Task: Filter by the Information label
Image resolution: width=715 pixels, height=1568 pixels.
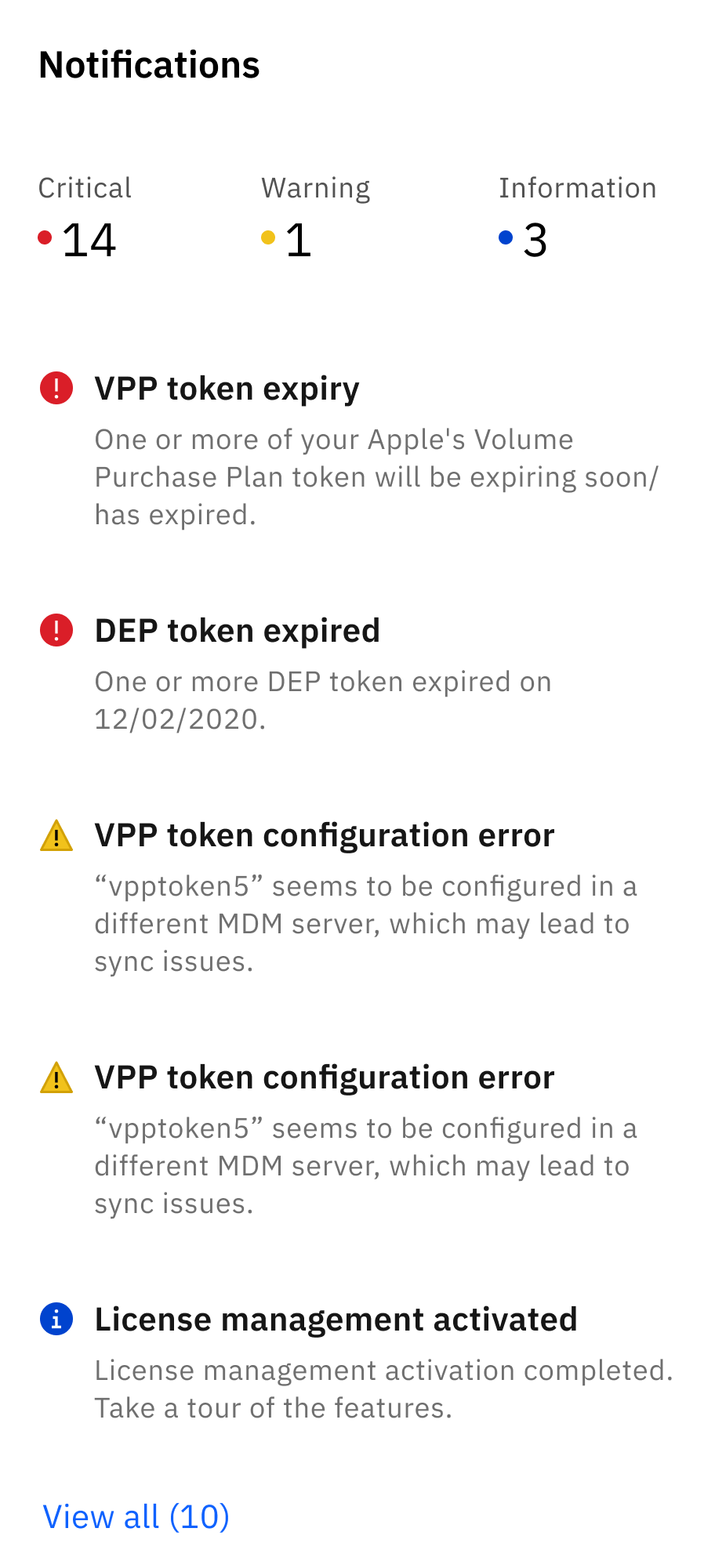Action: click(x=577, y=188)
